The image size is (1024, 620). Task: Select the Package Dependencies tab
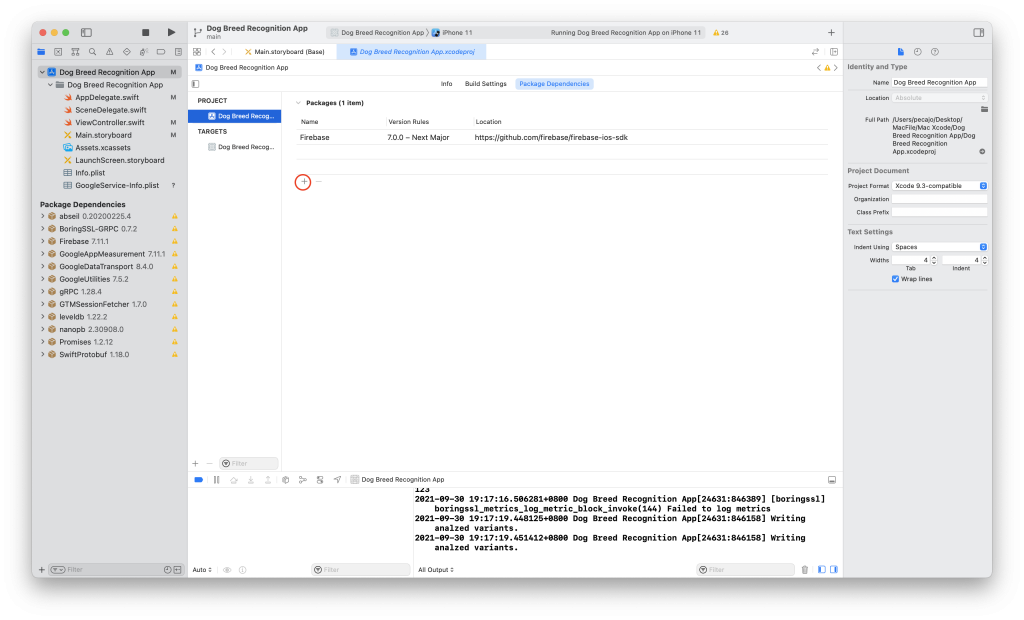pos(554,84)
